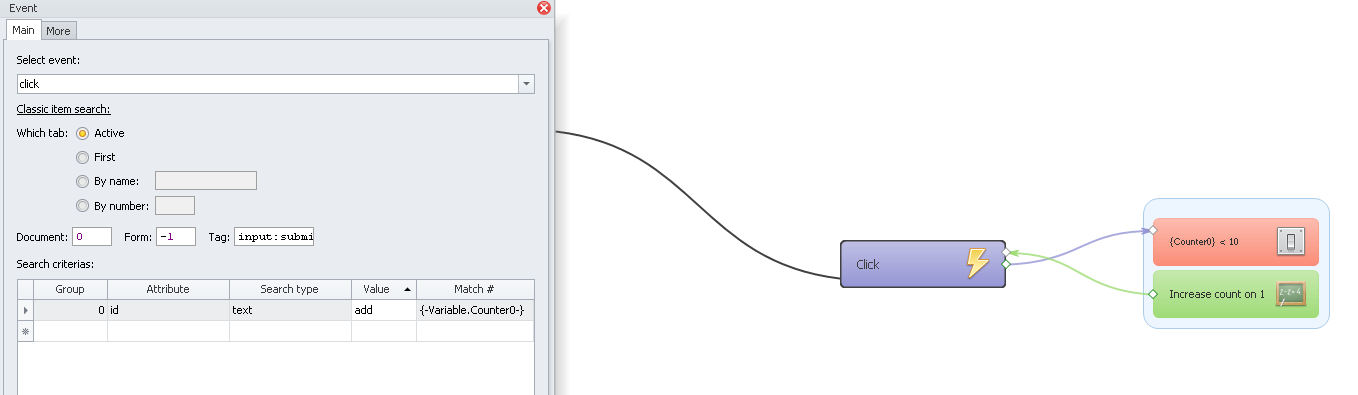This screenshot has width=1358, height=395.
Task: Close the Event dialog with red X
Action: click(x=544, y=8)
